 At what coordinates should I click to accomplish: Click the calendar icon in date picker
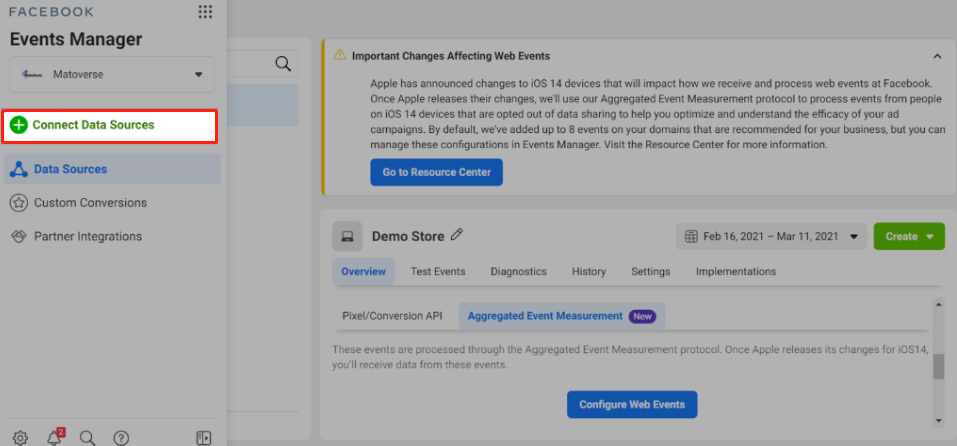coord(692,236)
